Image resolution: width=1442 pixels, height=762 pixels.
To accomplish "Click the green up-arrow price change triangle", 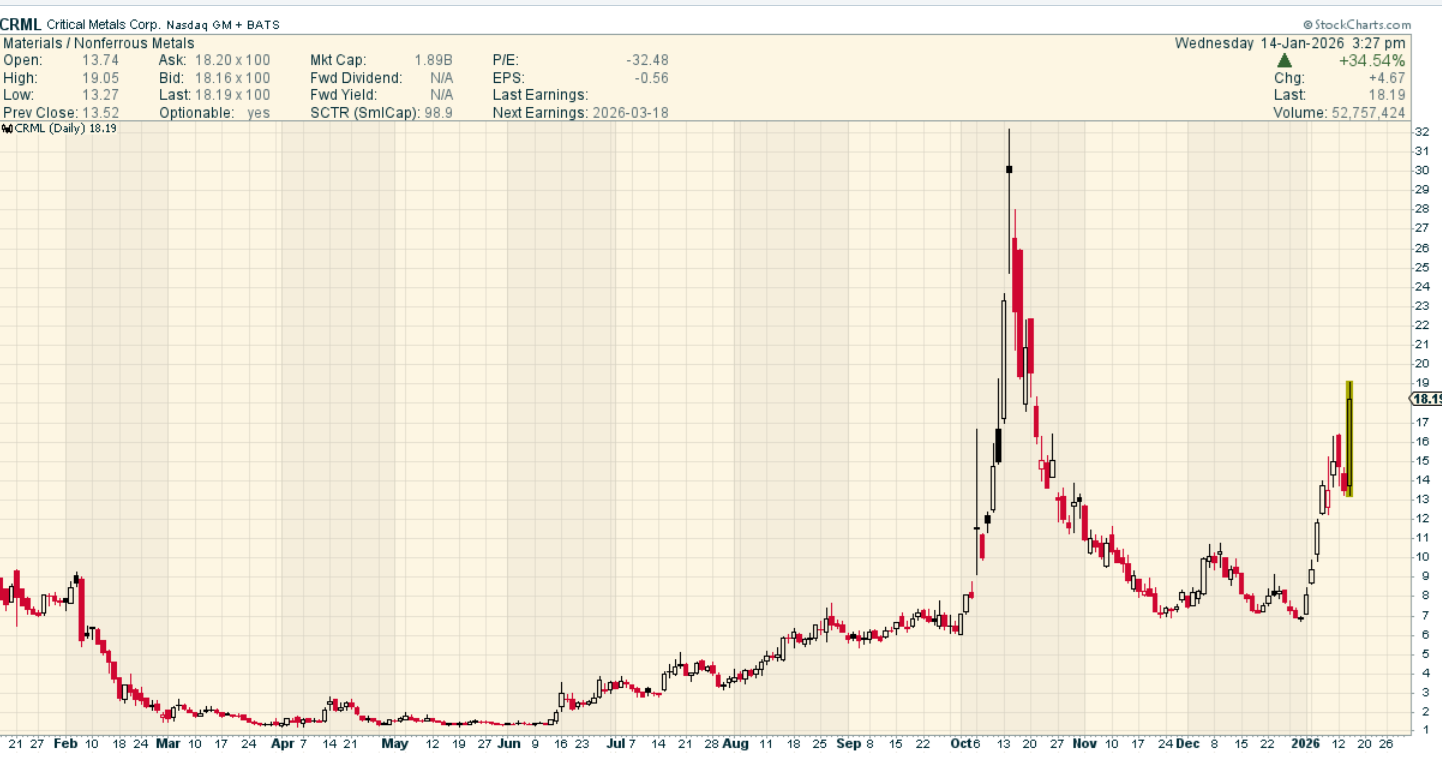I will (x=1284, y=60).
